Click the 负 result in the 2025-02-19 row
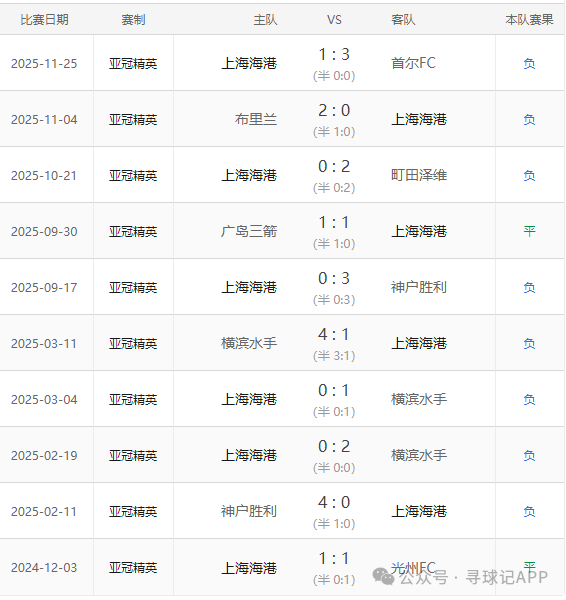 (529, 455)
